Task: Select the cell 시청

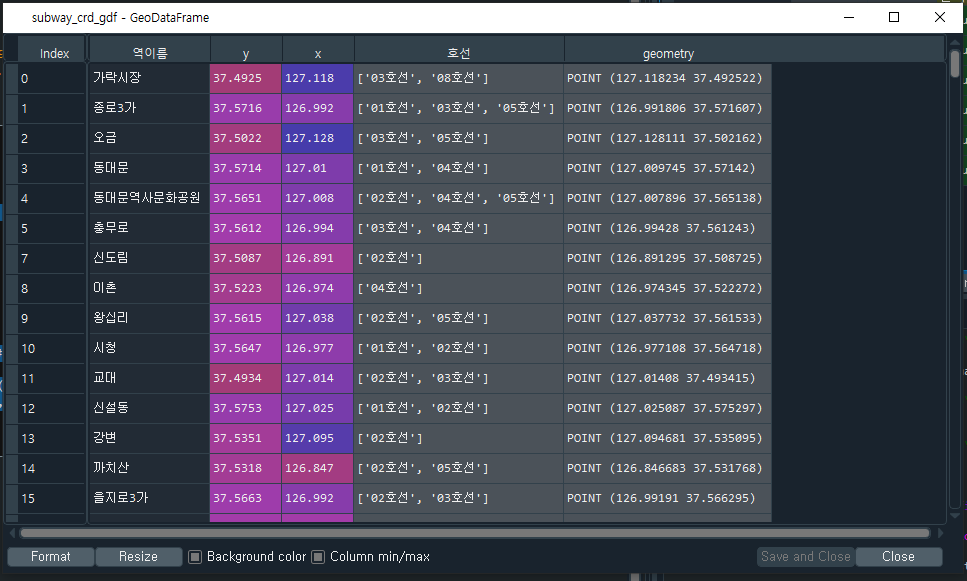Action: pyautogui.click(x=149, y=348)
